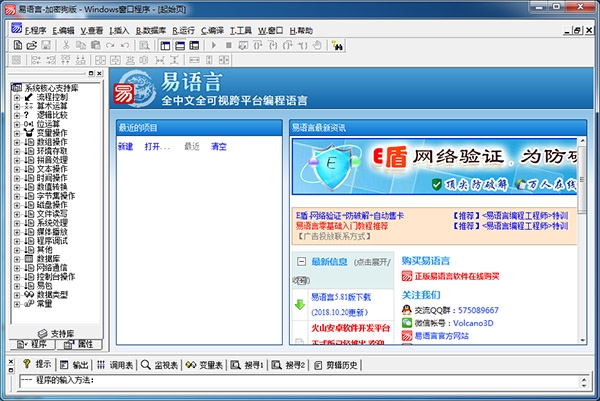Expand the 数据库 tree node

pos(17,259)
